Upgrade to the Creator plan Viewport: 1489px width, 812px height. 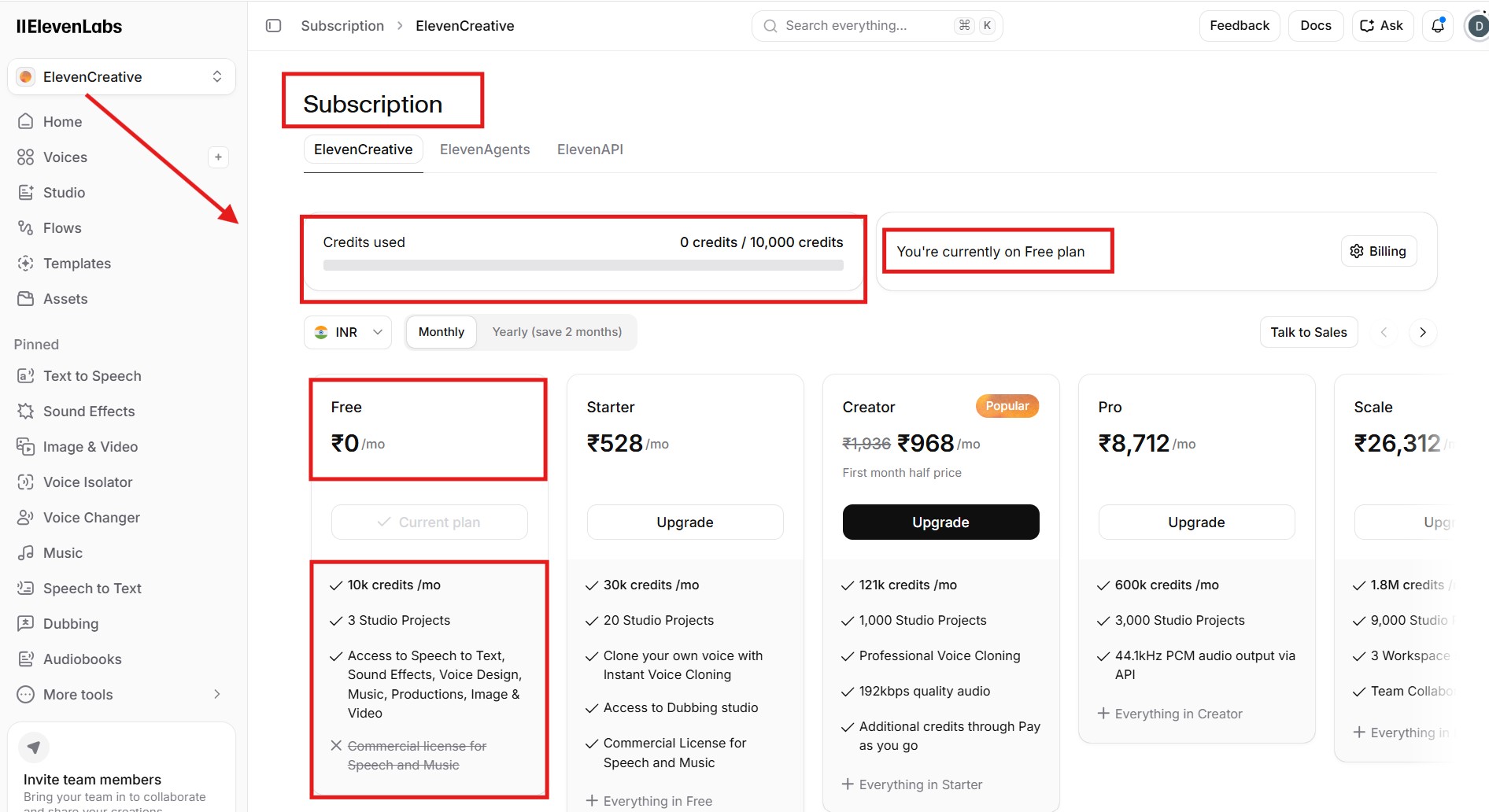(x=941, y=522)
